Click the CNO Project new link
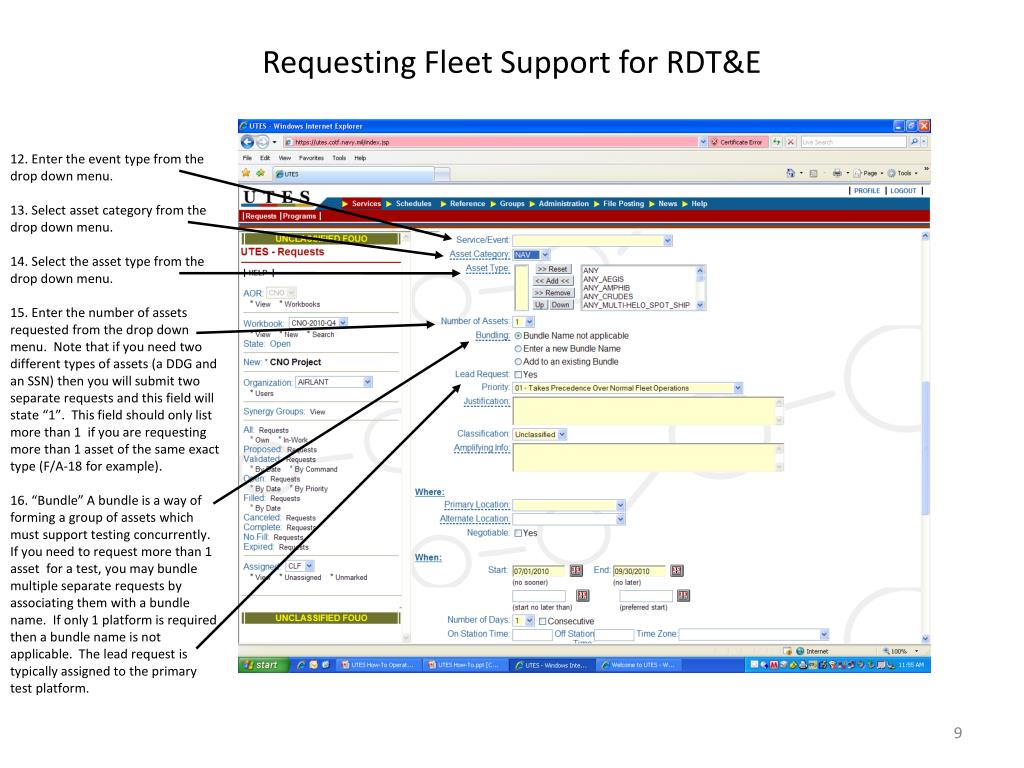Screen dimensions: 1024x768 295,362
